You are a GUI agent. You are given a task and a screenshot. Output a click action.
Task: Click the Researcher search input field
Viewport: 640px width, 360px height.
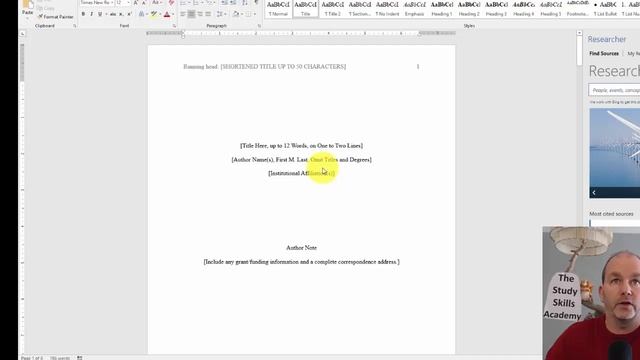[614, 90]
